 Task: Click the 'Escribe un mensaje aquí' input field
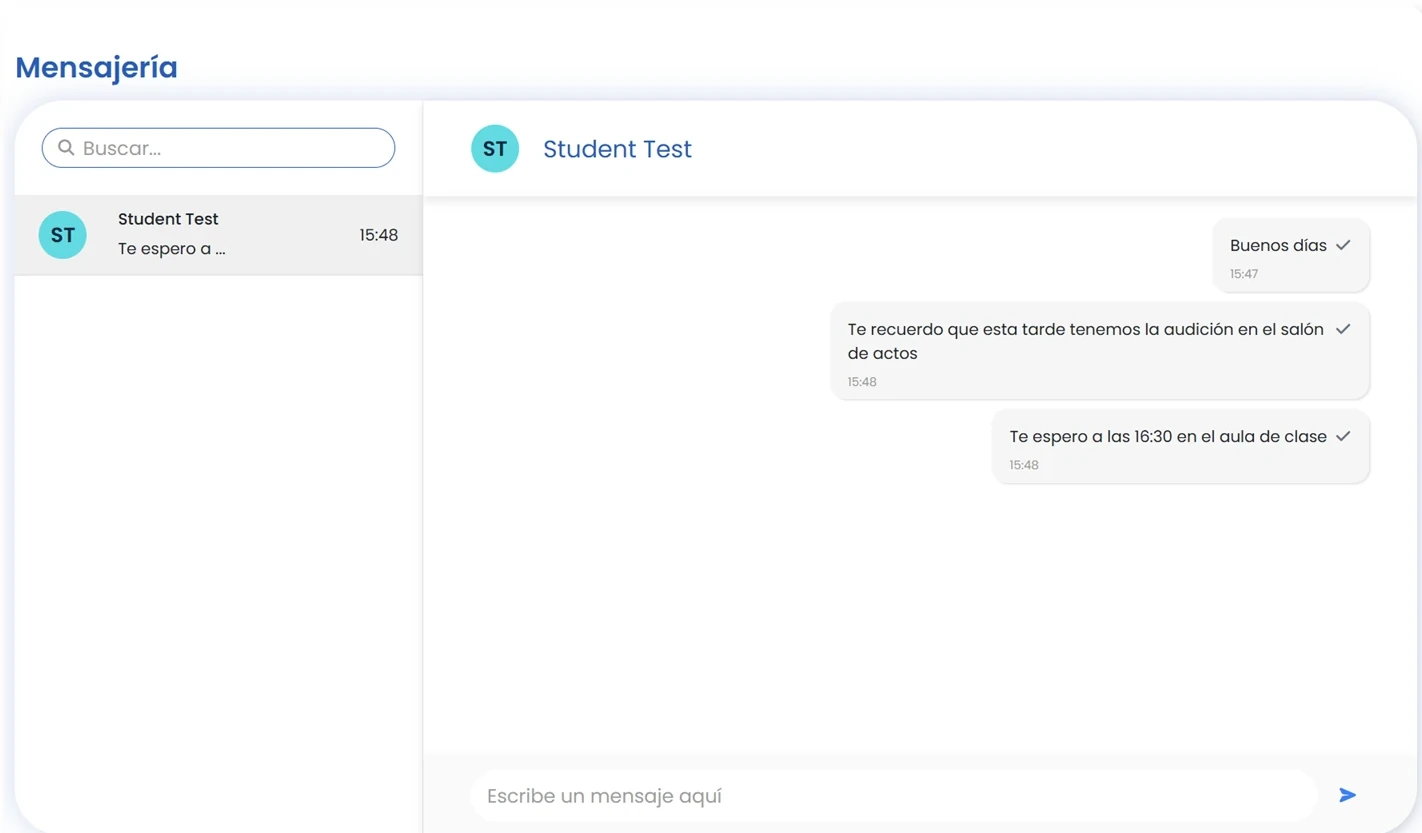click(893, 795)
